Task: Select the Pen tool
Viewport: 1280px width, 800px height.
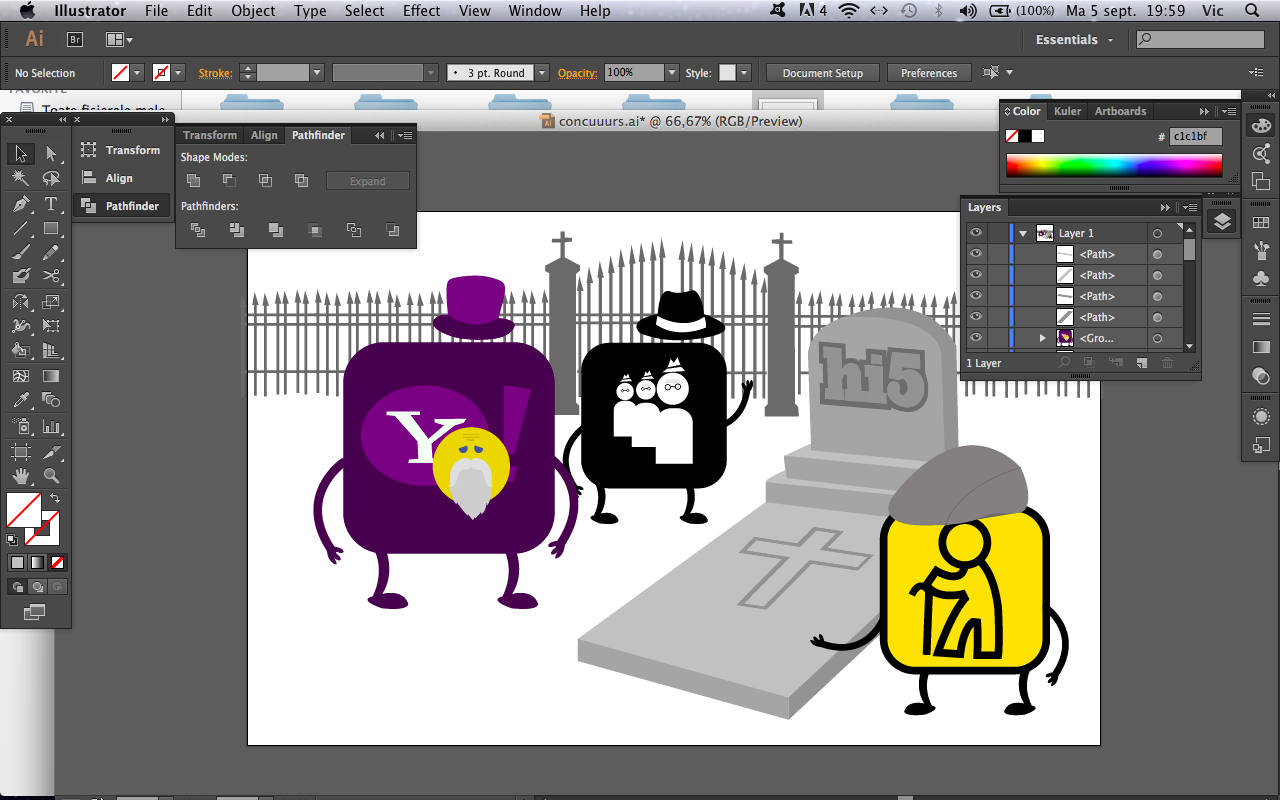Action: (x=20, y=203)
